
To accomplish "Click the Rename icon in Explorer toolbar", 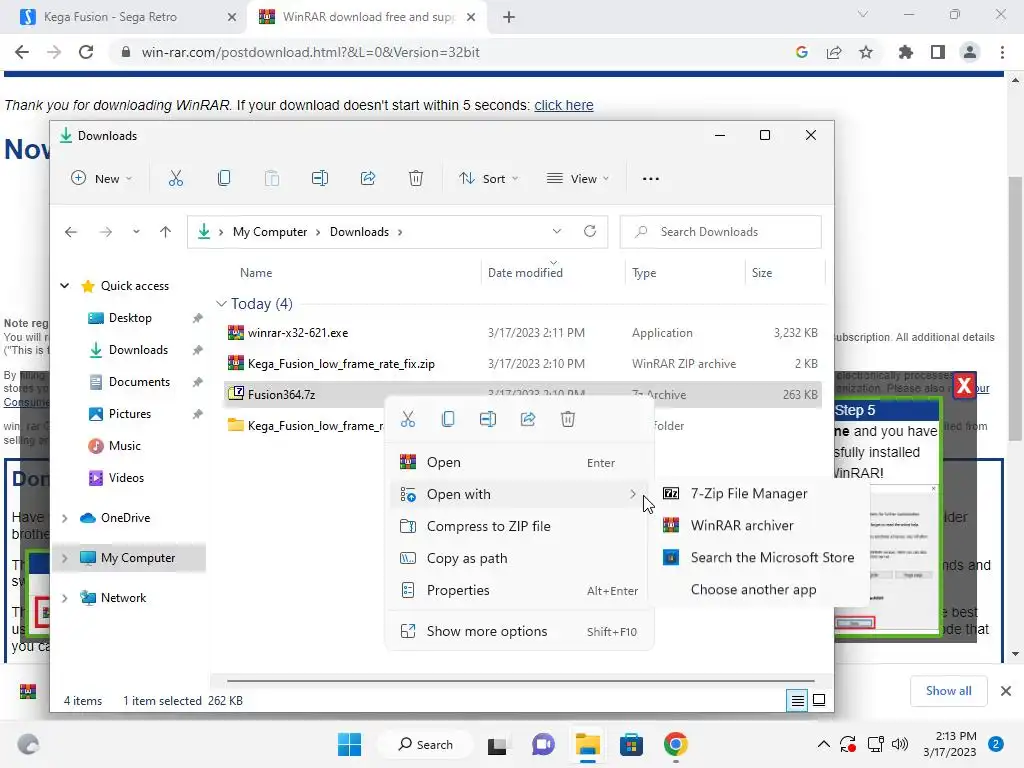I will (319, 178).
